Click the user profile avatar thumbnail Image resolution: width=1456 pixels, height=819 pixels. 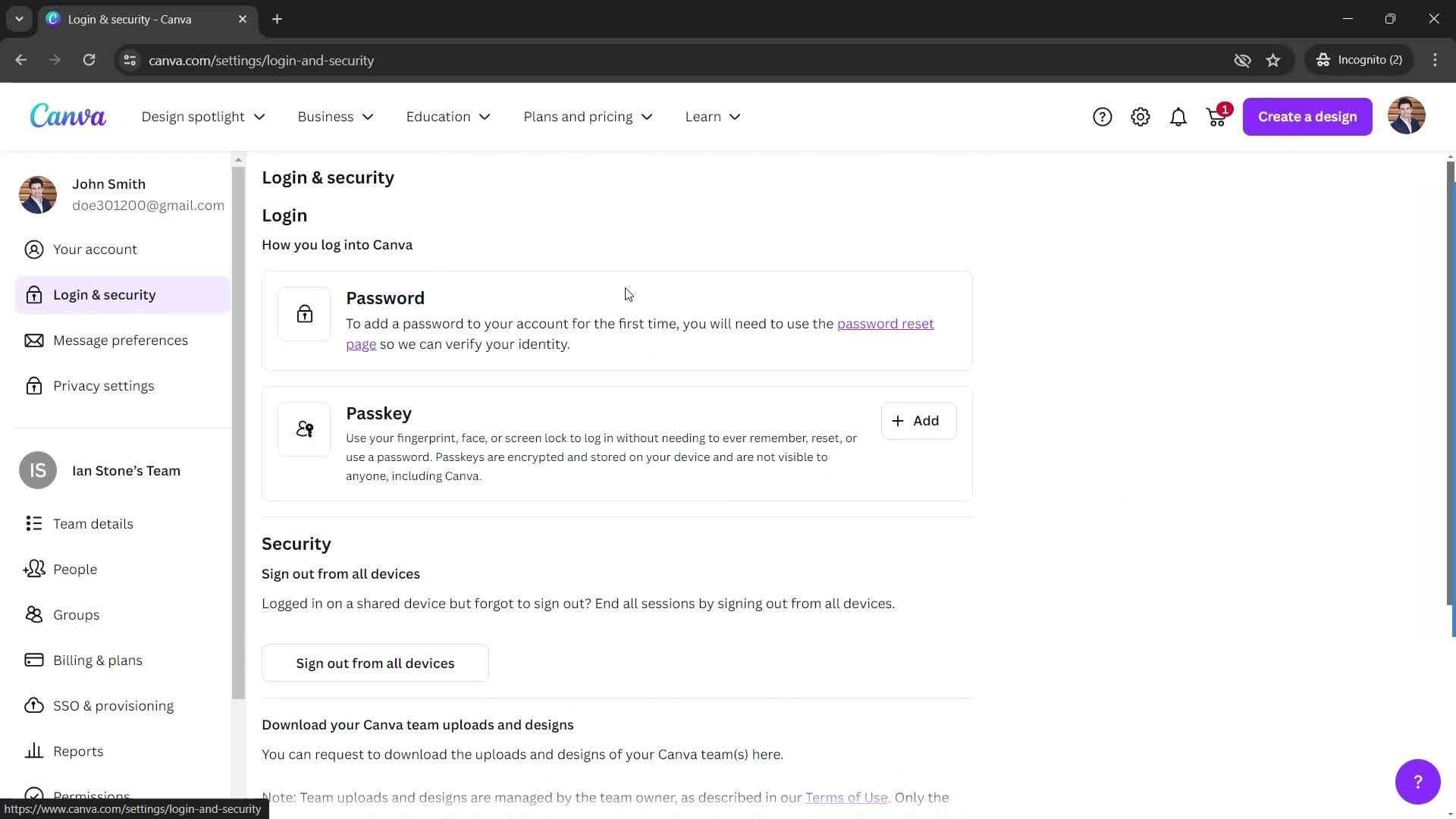[x=1407, y=116]
